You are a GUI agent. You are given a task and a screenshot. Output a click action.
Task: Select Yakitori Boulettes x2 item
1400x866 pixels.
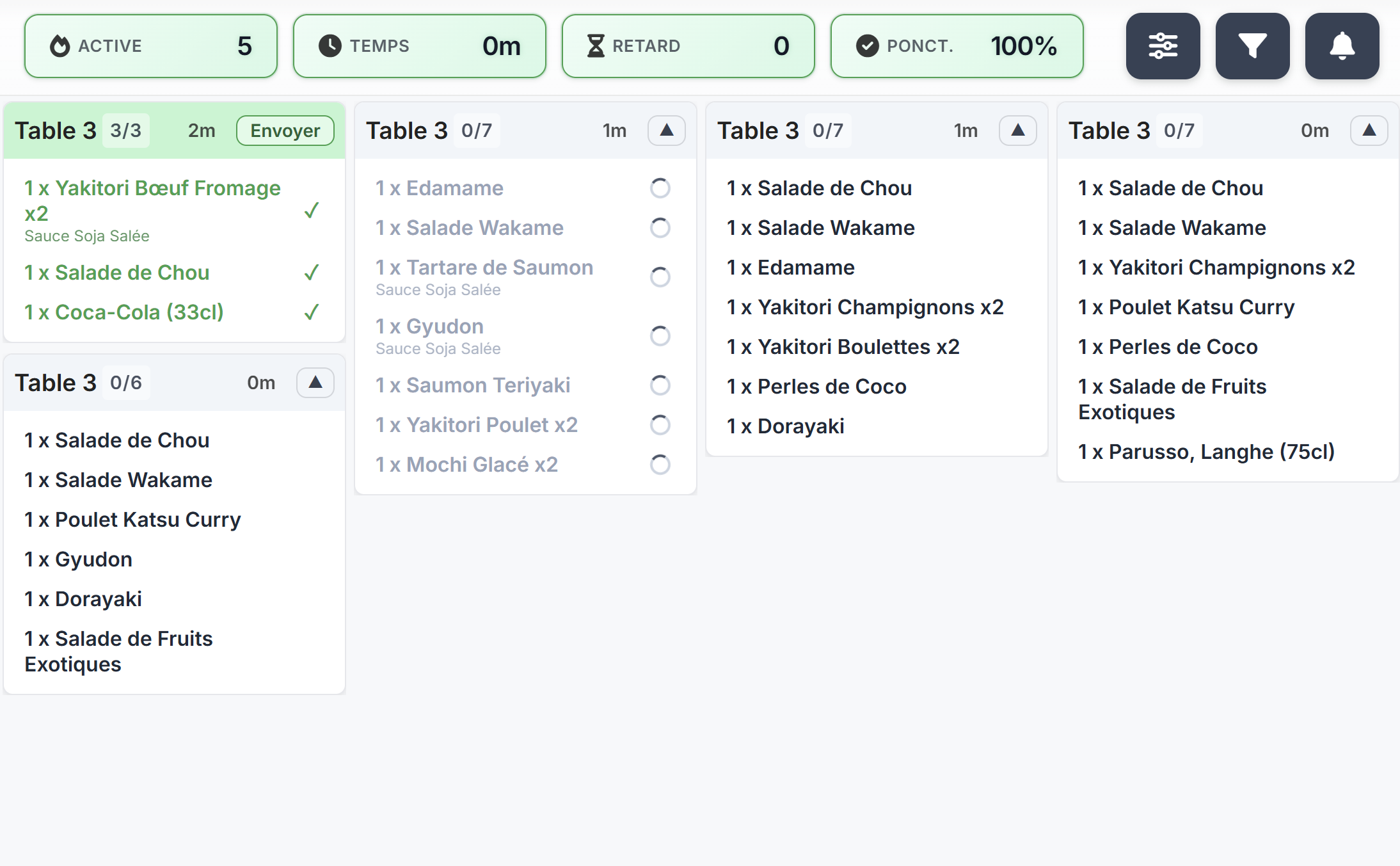[x=843, y=346]
